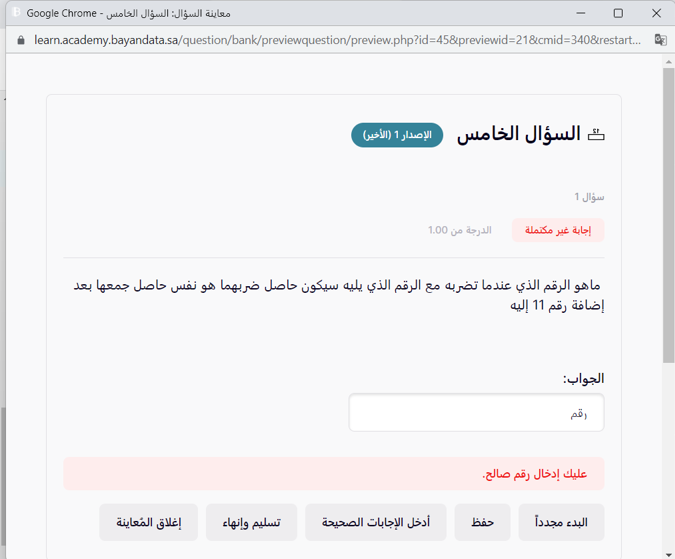Screen dimensions: 675x559
Task: Click the page icon in the title bar
Action: 16,13
